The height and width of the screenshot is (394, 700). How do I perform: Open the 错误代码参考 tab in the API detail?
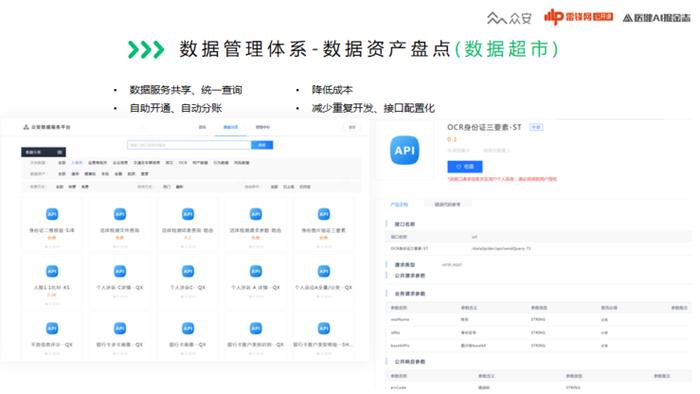pyautogui.click(x=447, y=205)
